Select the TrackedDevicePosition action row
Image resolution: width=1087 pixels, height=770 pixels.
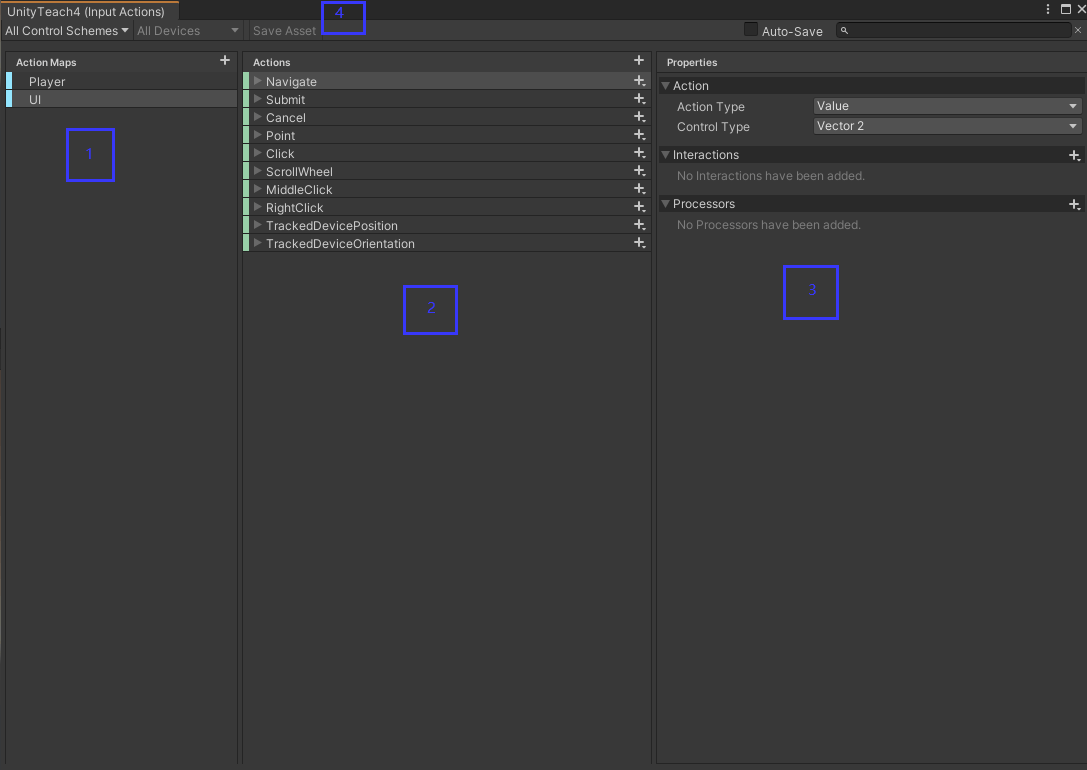coord(446,225)
